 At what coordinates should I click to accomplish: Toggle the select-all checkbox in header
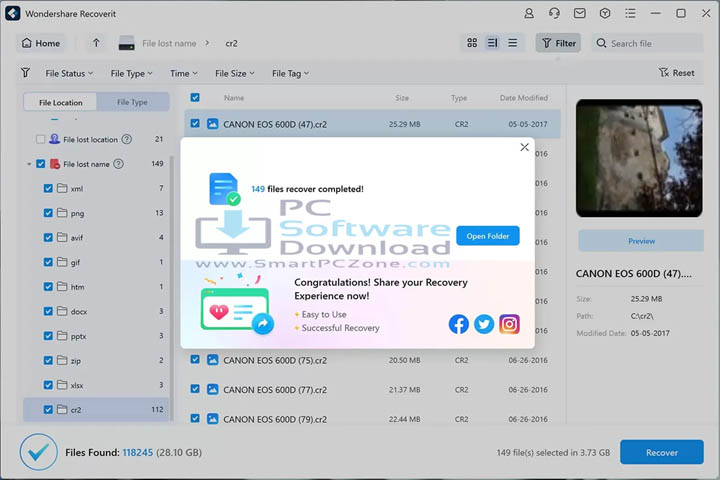195,97
